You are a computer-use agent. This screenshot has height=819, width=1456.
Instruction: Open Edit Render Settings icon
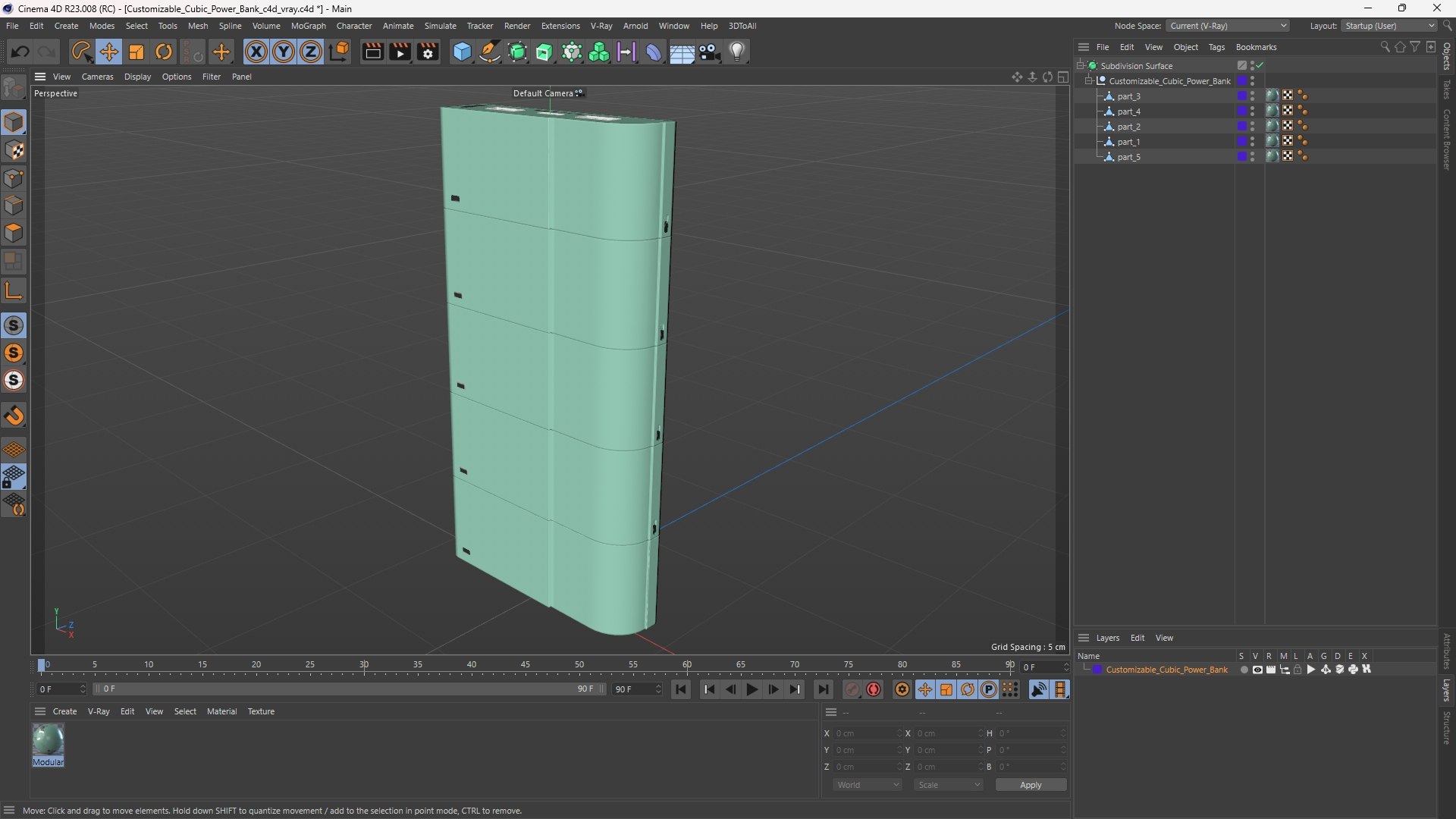[x=428, y=52]
